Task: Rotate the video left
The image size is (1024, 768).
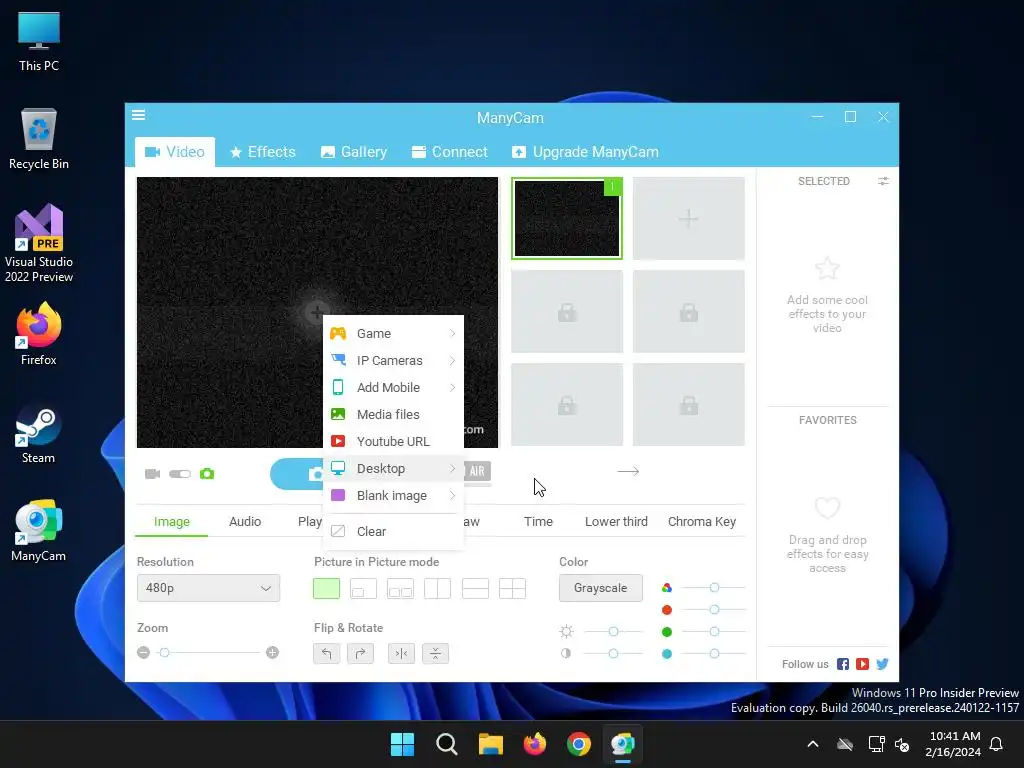Action: pos(327,653)
